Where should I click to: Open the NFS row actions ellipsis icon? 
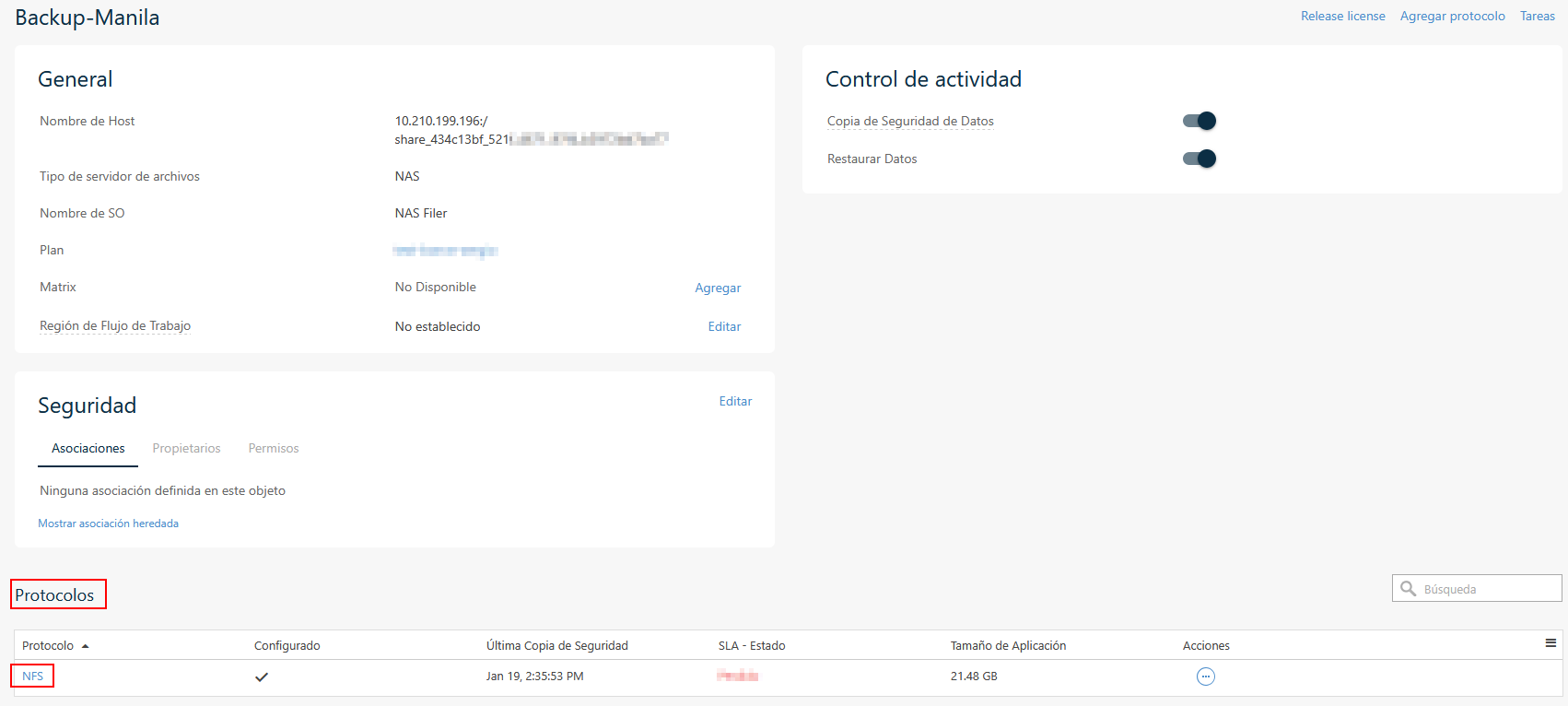(1205, 677)
